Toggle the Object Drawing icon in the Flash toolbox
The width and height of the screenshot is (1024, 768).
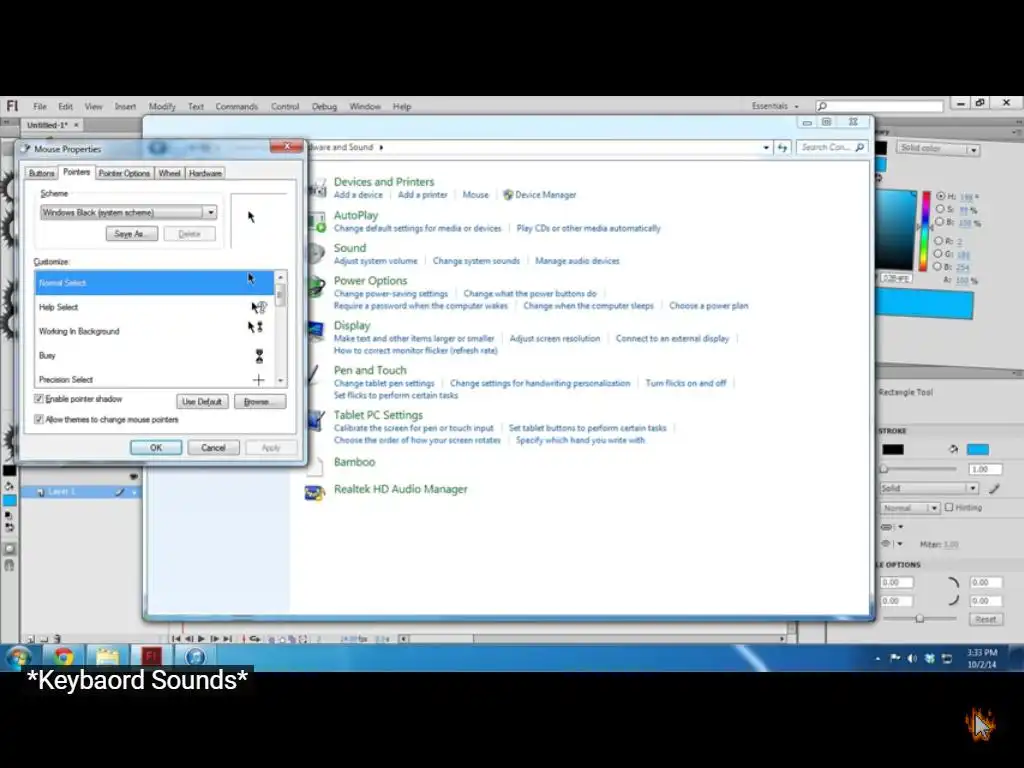click(x=9, y=549)
